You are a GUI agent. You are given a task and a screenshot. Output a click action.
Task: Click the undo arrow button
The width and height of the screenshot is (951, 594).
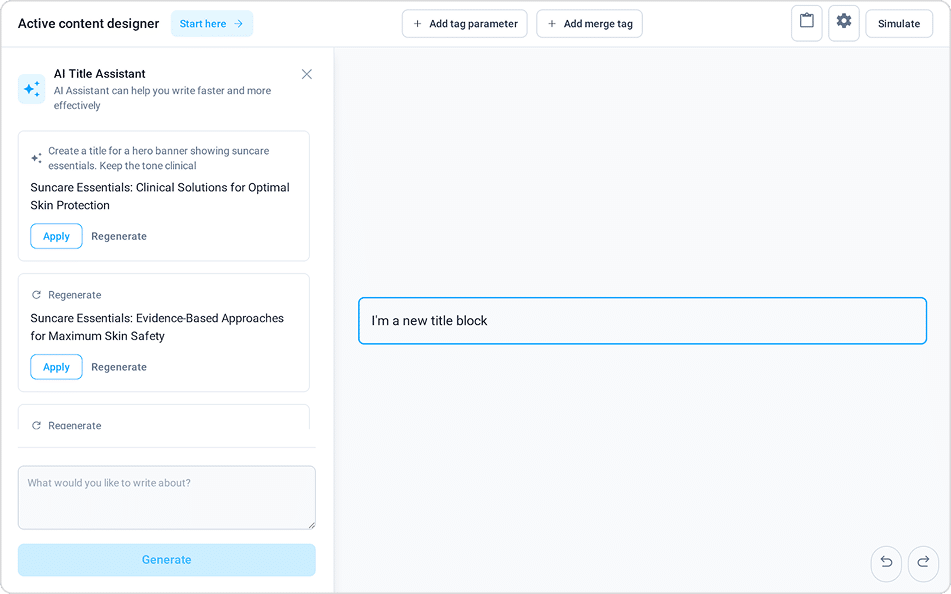pyautogui.click(x=886, y=563)
